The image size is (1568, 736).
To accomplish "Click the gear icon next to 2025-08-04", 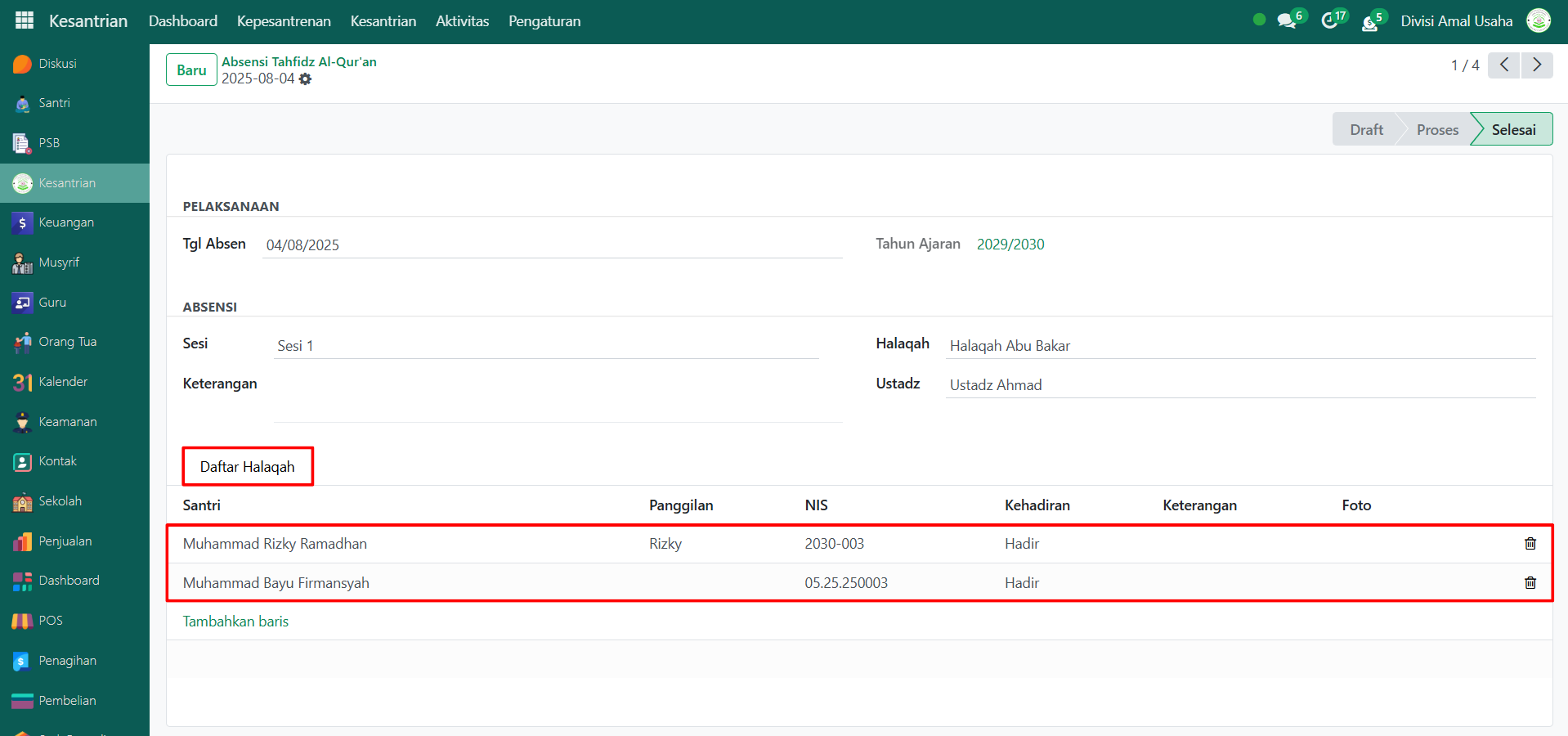I will [305, 79].
